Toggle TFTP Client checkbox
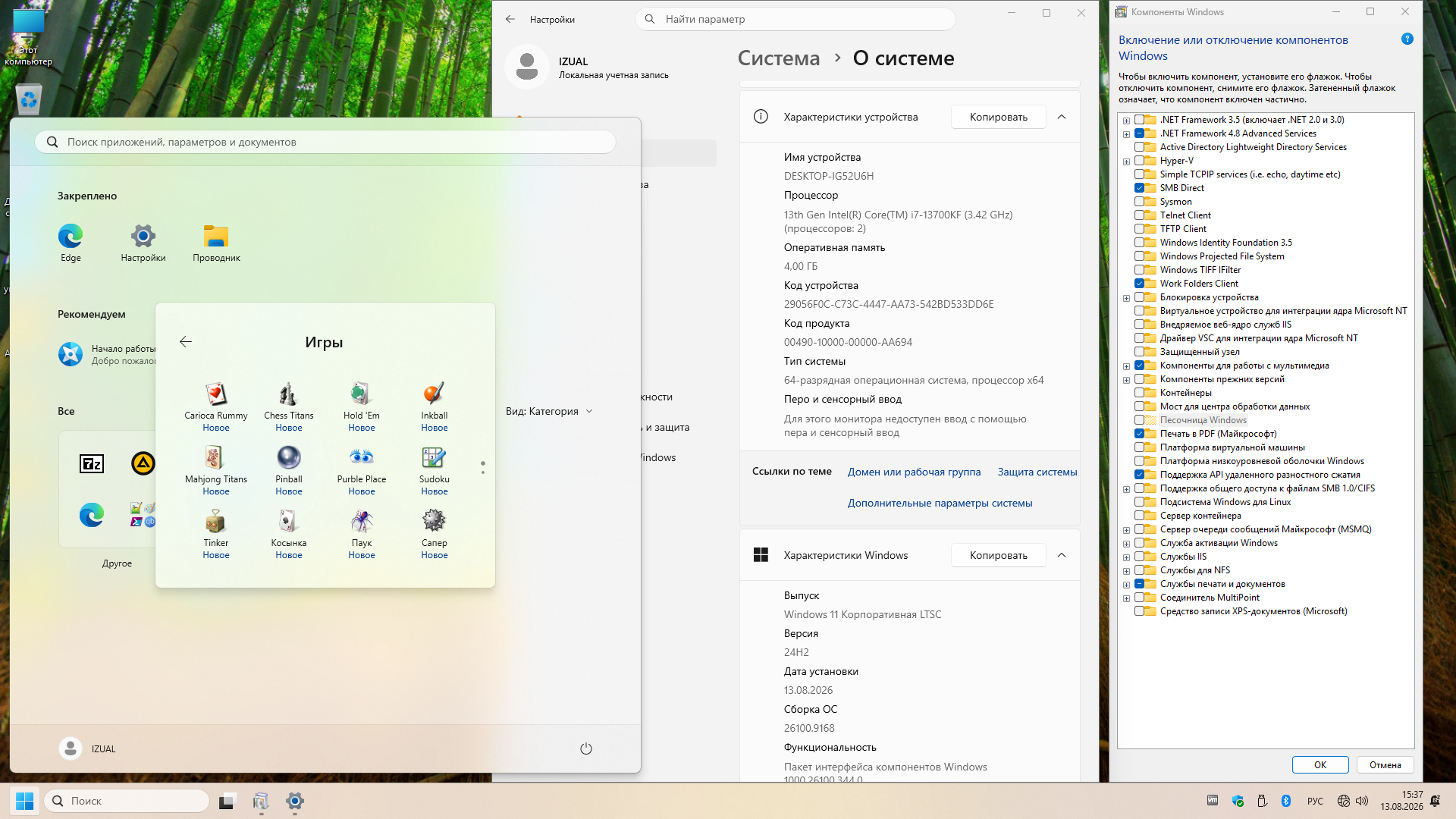 1140,229
